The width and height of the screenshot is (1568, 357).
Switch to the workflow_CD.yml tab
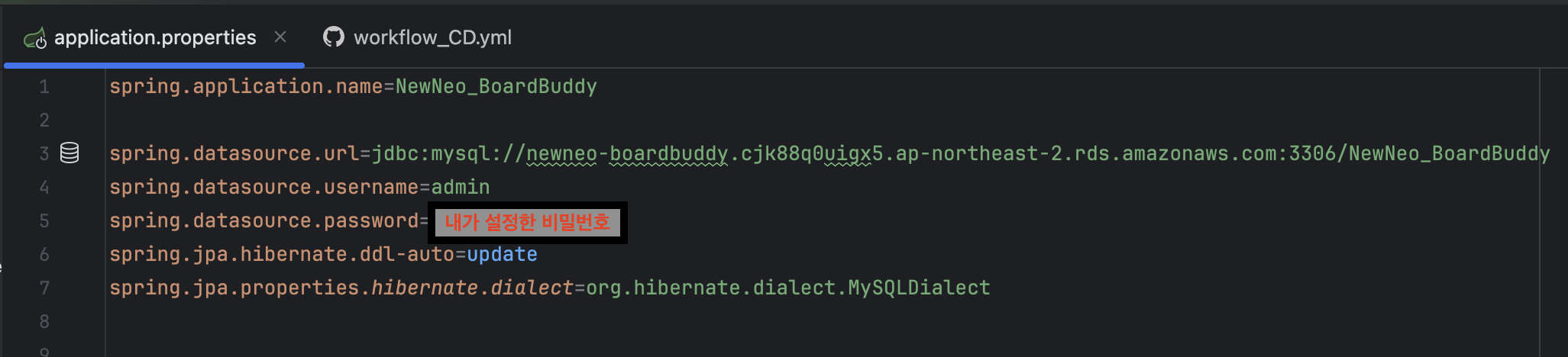417,37
